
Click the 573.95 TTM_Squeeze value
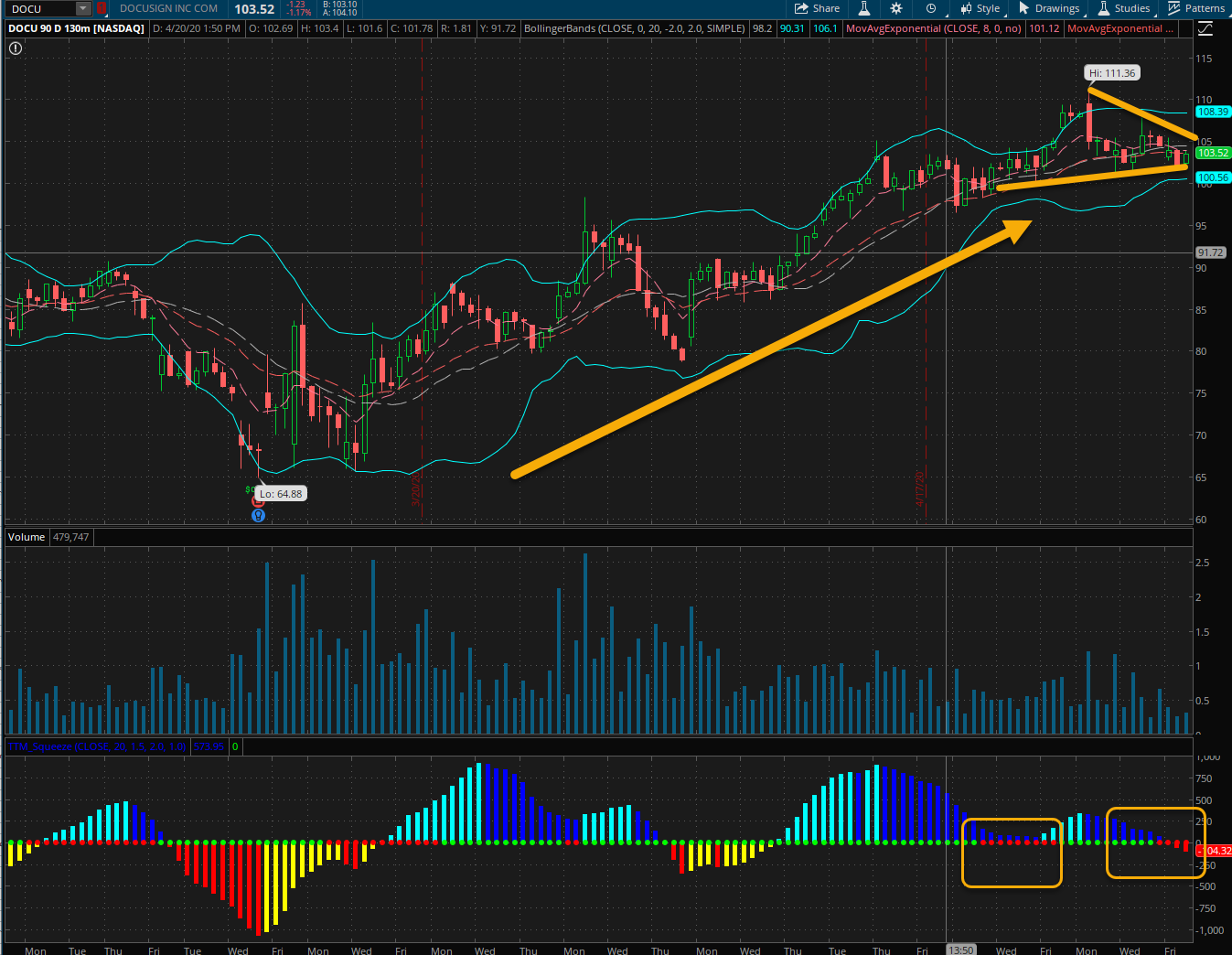coord(209,746)
